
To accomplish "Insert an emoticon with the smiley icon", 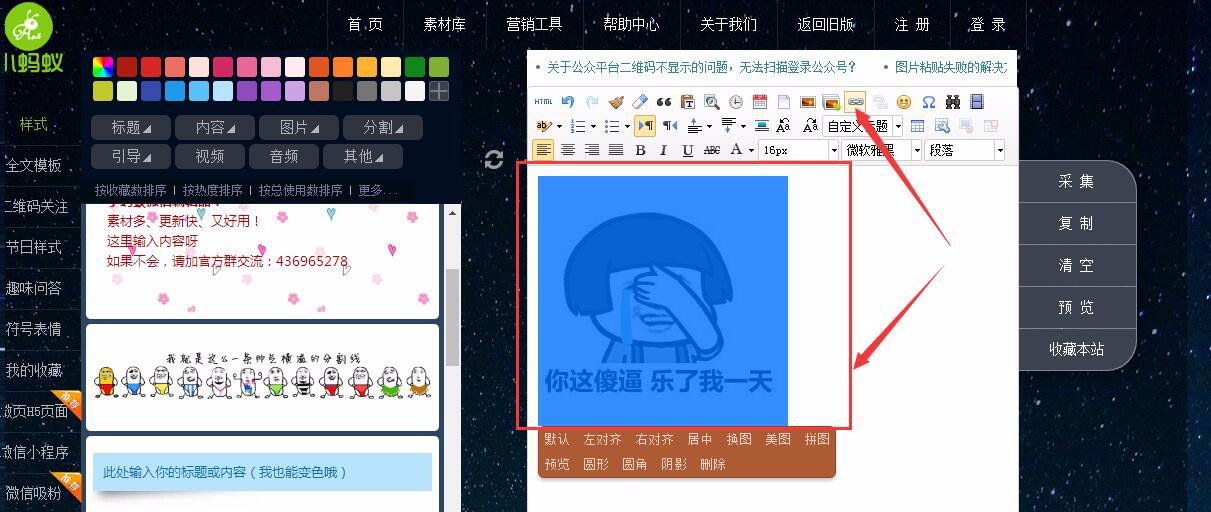I will point(904,102).
